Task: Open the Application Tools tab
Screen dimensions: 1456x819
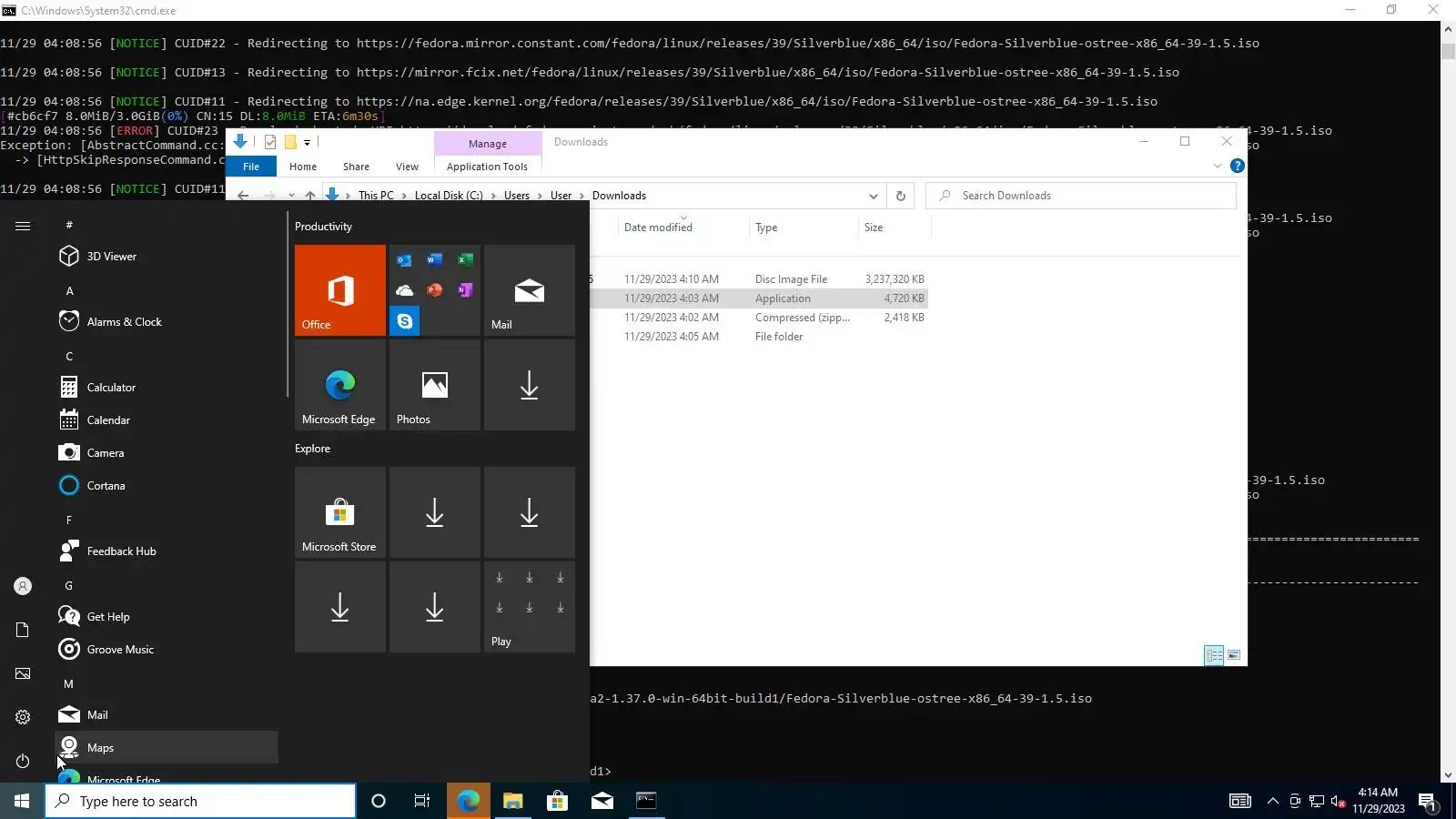Action: click(x=487, y=167)
